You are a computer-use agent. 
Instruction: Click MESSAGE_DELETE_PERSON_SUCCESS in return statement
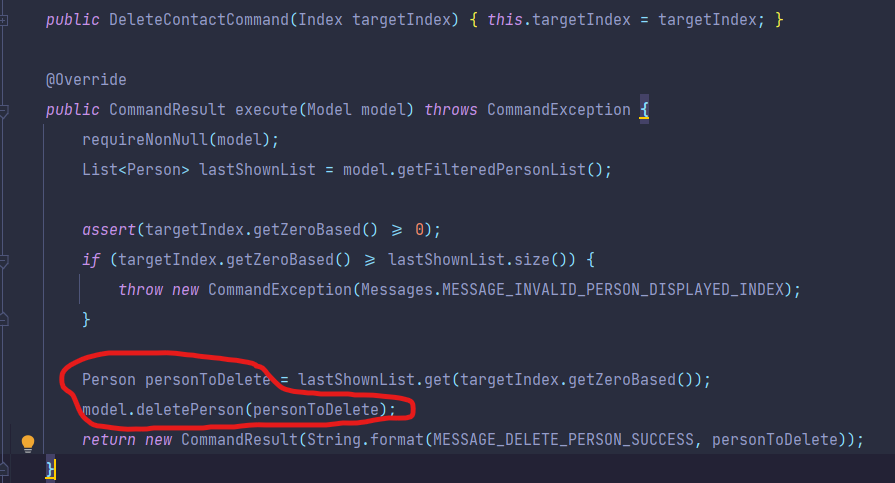(563, 440)
